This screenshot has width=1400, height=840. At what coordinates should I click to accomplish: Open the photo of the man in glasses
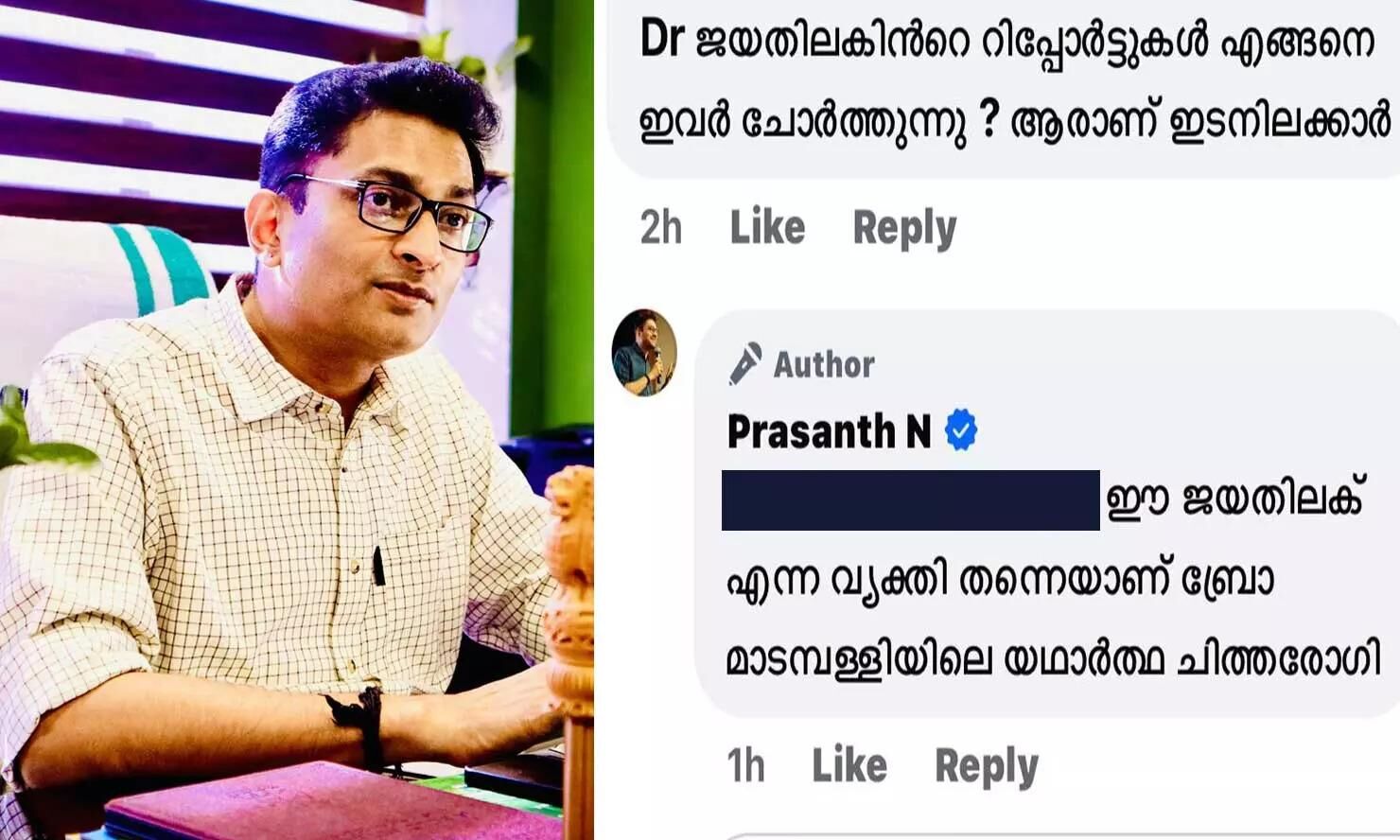(296, 420)
